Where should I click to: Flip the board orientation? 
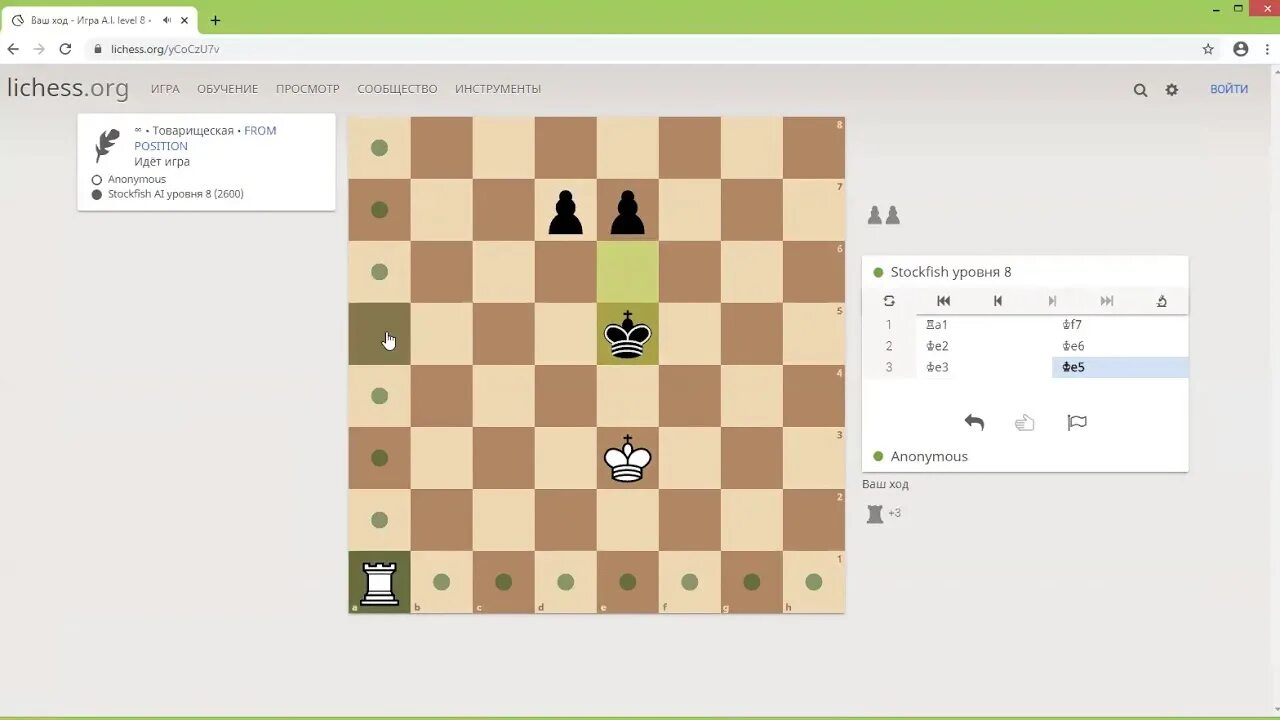(x=889, y=301)
